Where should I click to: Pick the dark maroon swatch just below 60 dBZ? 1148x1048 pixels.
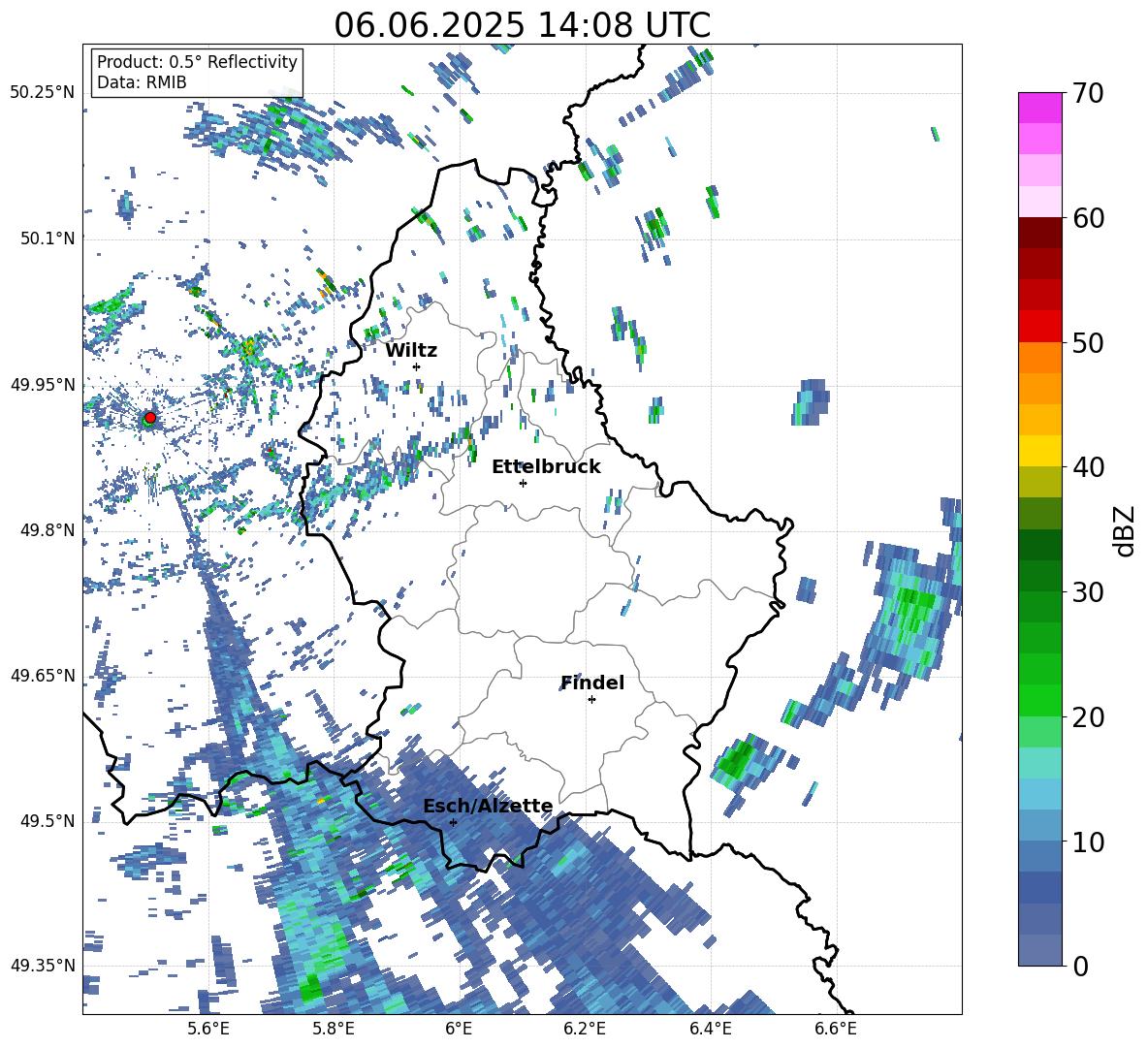point(1039,233)
